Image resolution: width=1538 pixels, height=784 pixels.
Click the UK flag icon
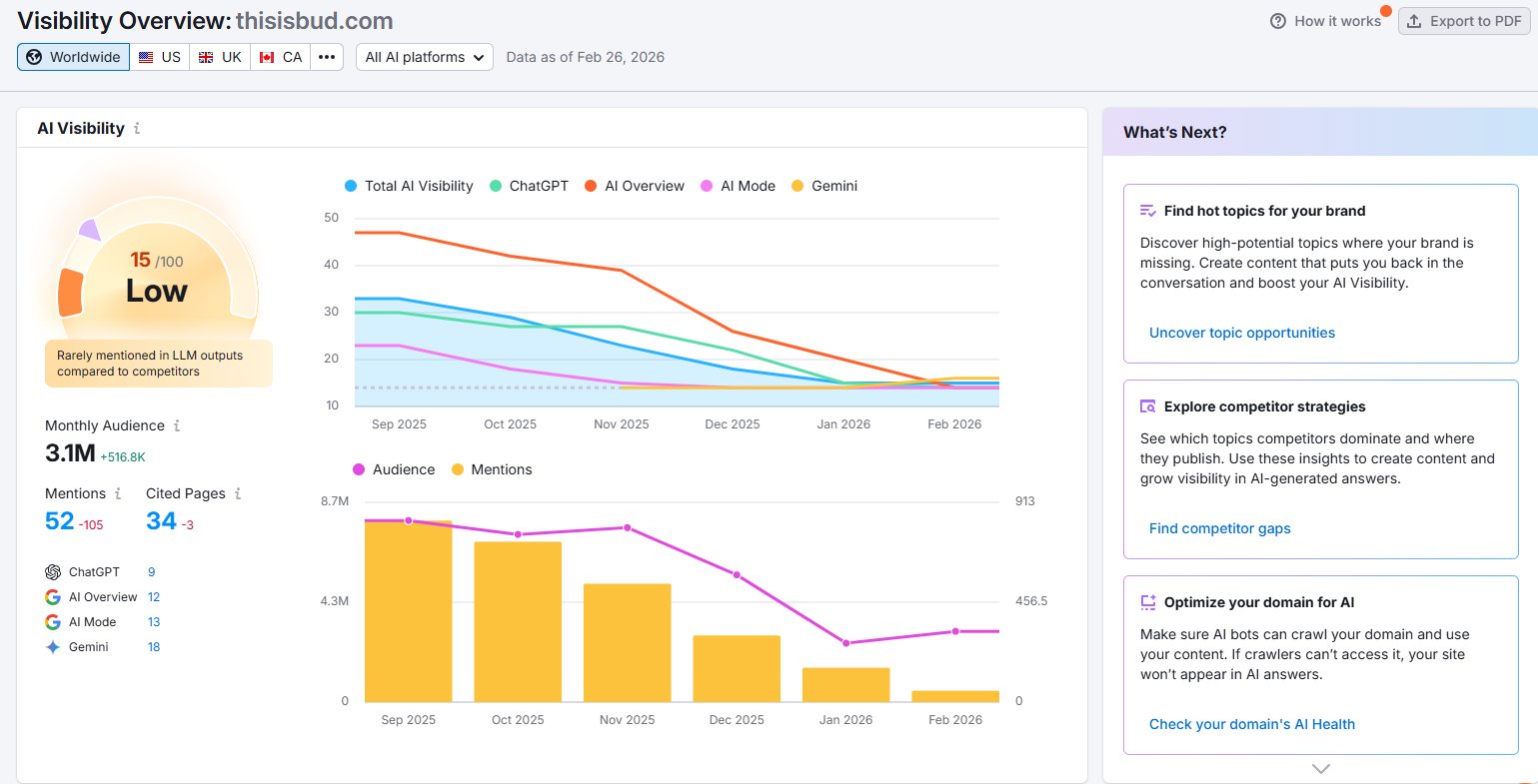pos(206,58)
